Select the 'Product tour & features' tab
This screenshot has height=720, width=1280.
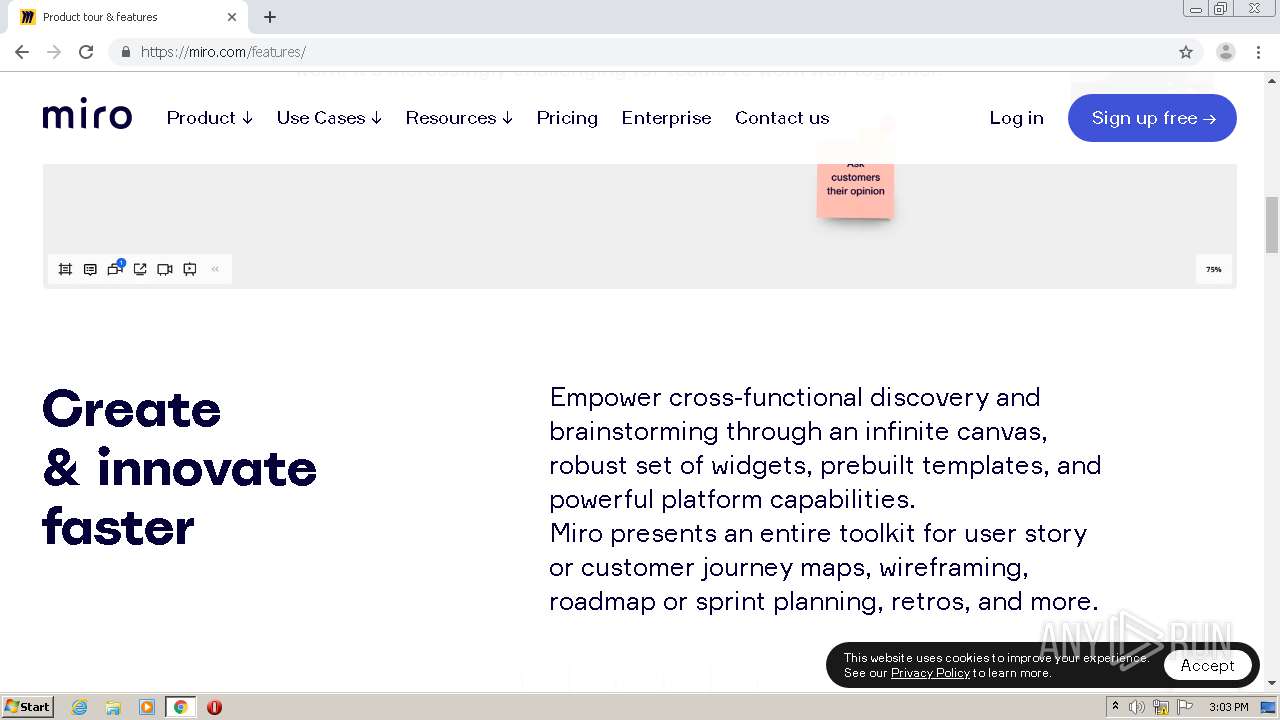pos(128,17)
